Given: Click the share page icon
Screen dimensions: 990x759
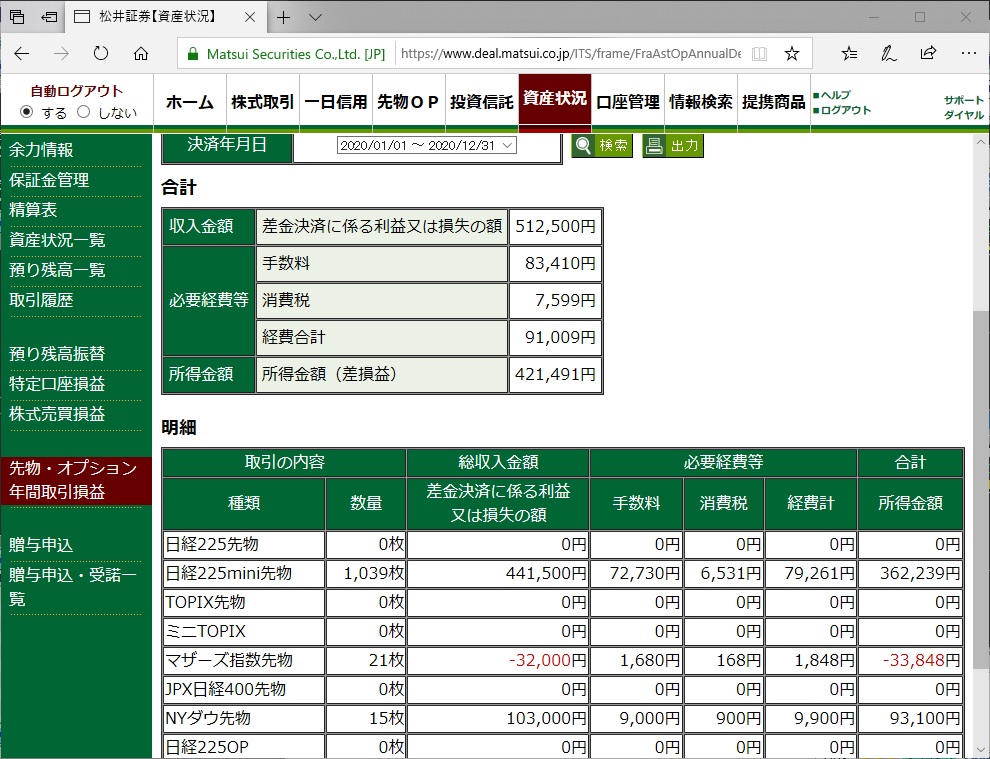Looking at the screenshot, I should (x=928, y=53).
